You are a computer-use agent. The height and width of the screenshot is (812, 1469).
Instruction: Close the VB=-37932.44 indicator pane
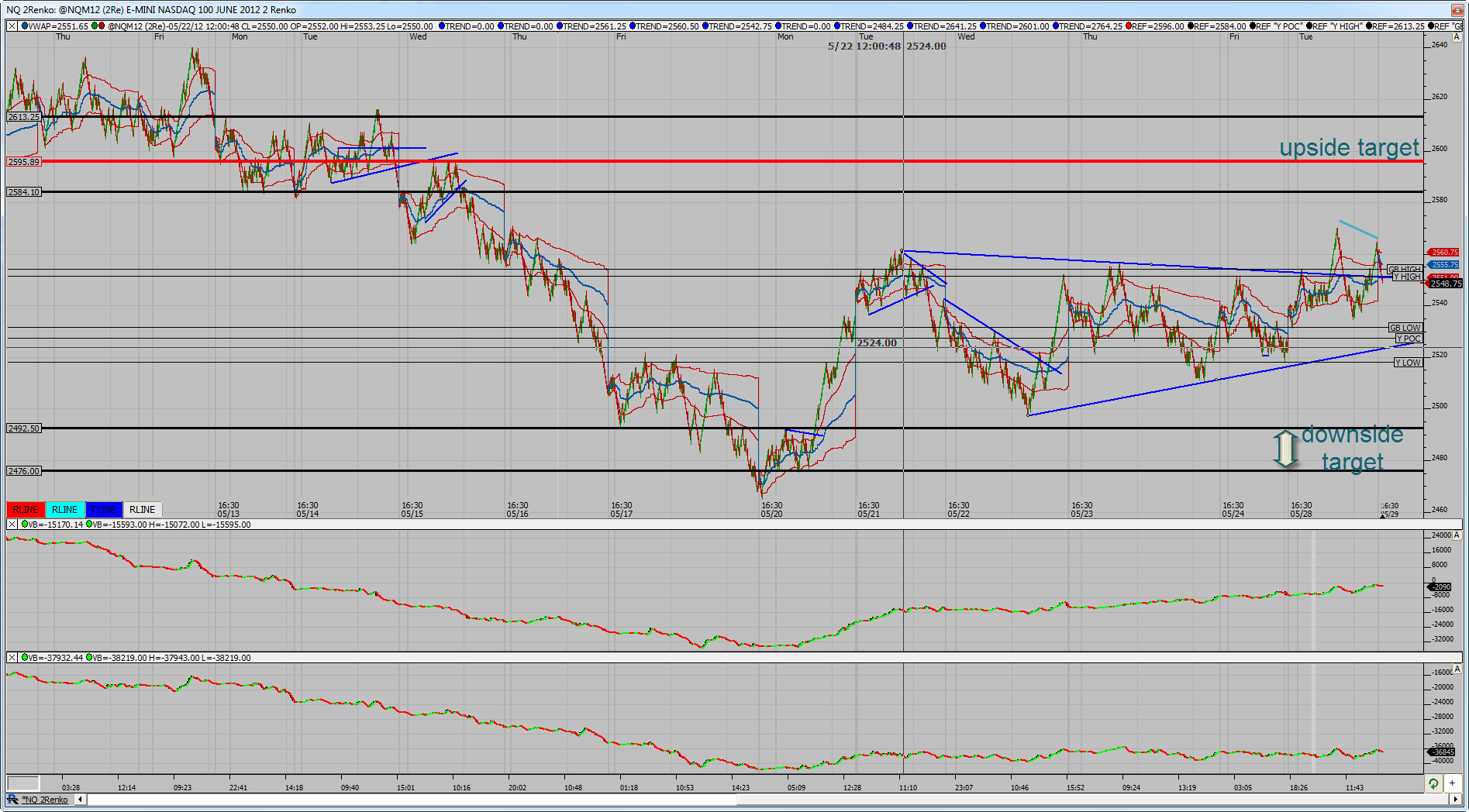[12, 658]
